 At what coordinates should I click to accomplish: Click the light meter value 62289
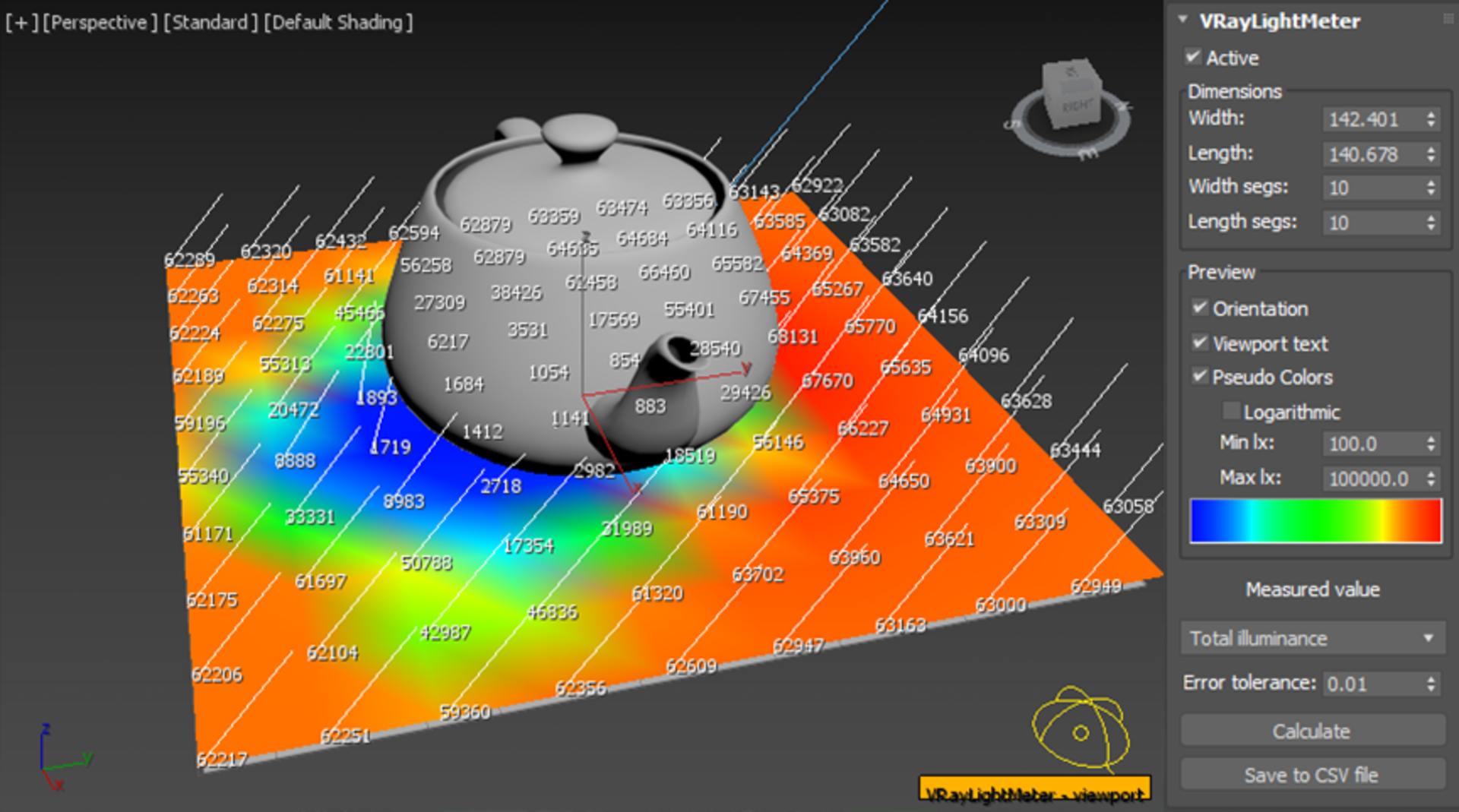click(189, 260)
